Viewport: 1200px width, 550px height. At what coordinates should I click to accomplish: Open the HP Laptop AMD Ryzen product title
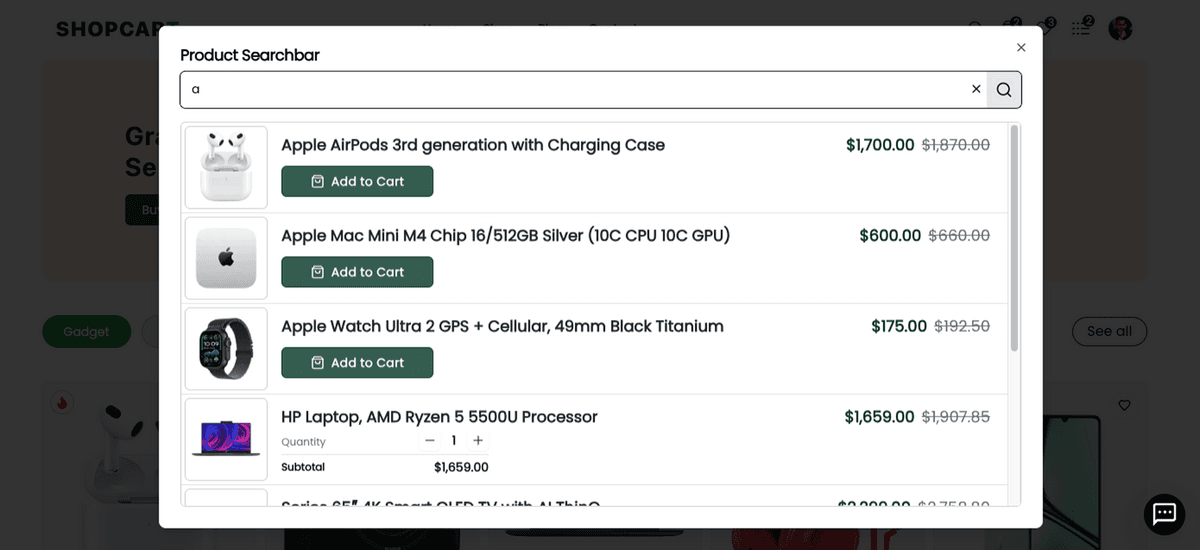(x=439, y=417)
